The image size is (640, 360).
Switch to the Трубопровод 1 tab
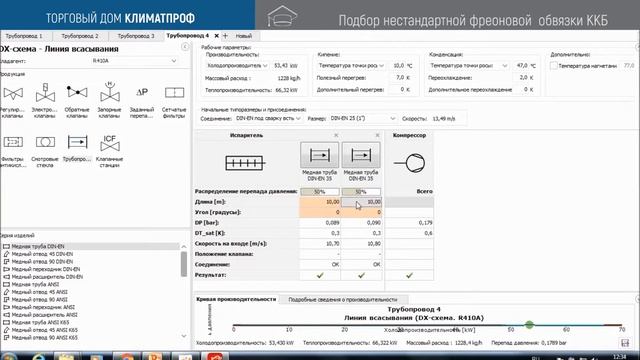[24, 36]
